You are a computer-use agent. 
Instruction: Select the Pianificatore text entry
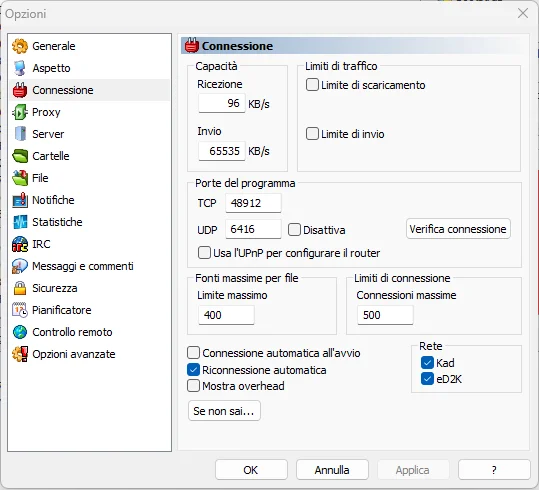click(62, 310)
